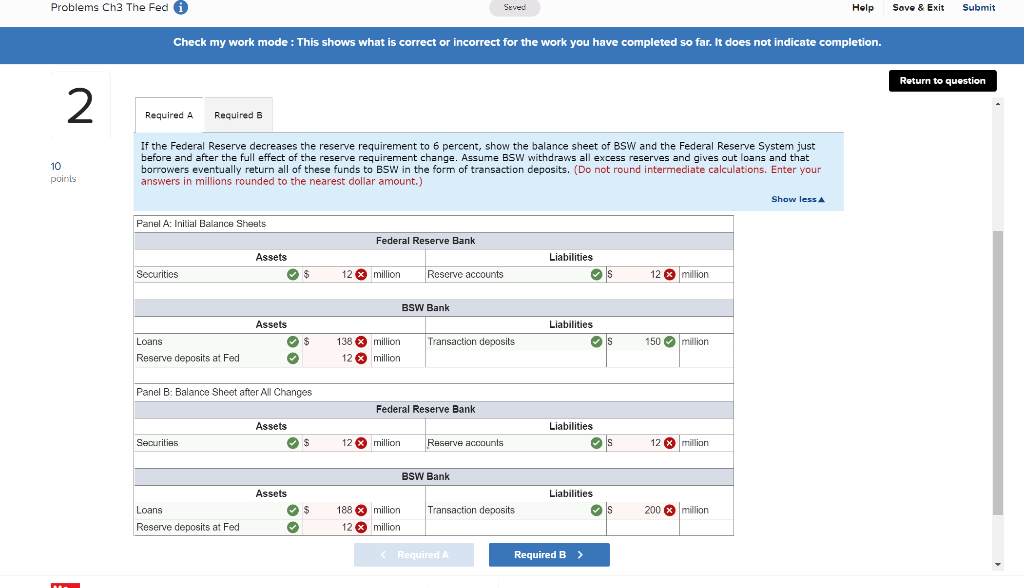Open Help

862,8
